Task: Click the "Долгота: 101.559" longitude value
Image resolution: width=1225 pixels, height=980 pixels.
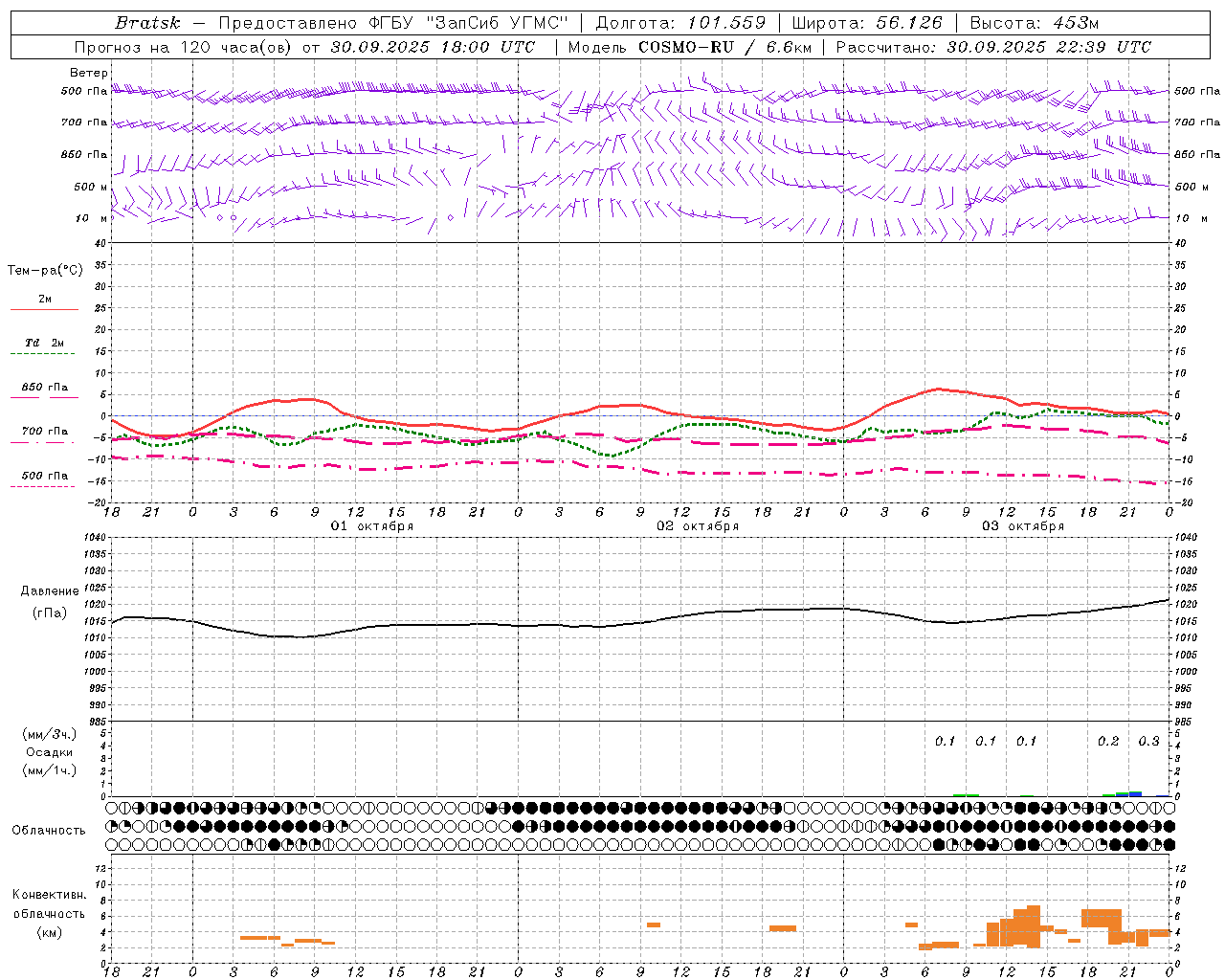Action: click(x=681, y=23)
